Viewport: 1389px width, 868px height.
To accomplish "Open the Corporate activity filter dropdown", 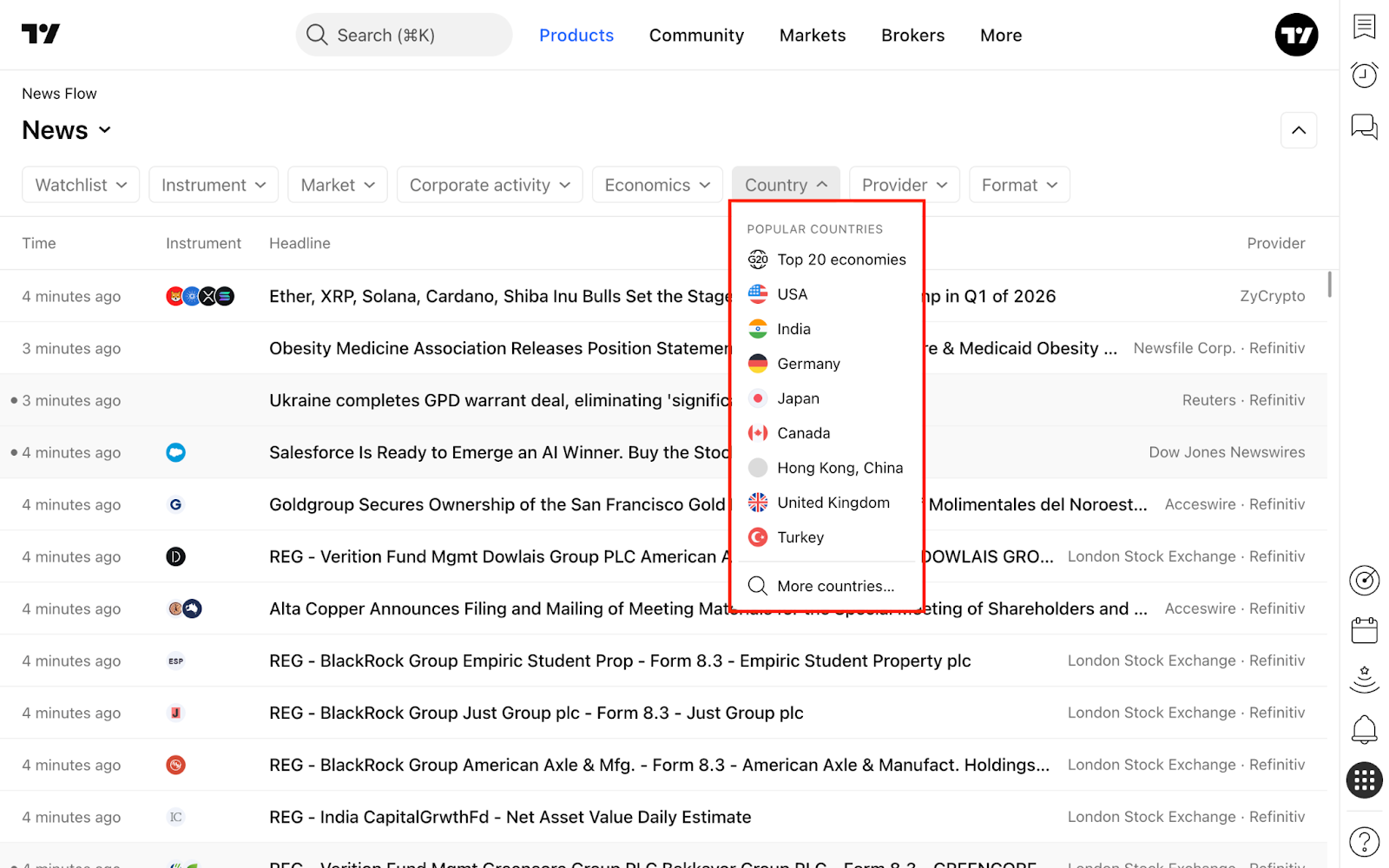I will click(490, 185).
